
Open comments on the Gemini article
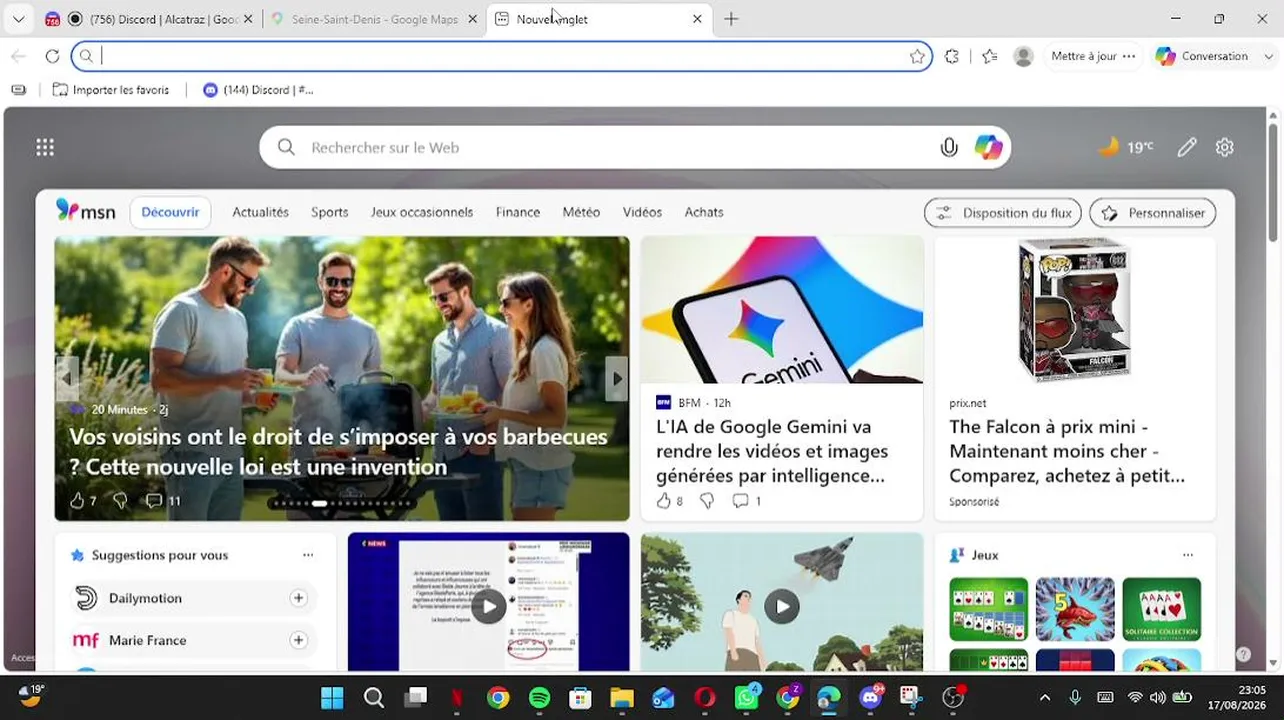pos(746,501)
